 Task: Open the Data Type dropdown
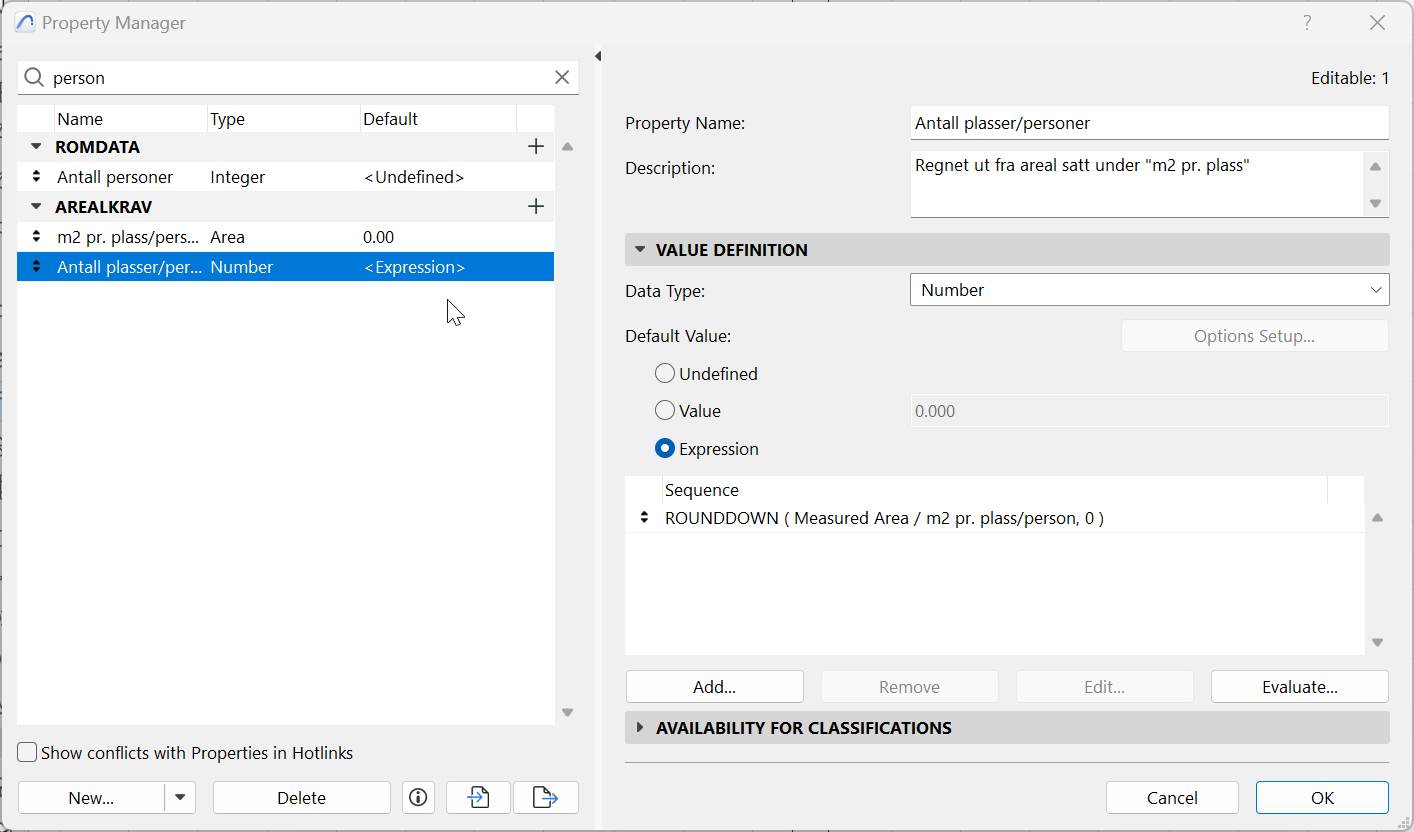(1149, 290)
